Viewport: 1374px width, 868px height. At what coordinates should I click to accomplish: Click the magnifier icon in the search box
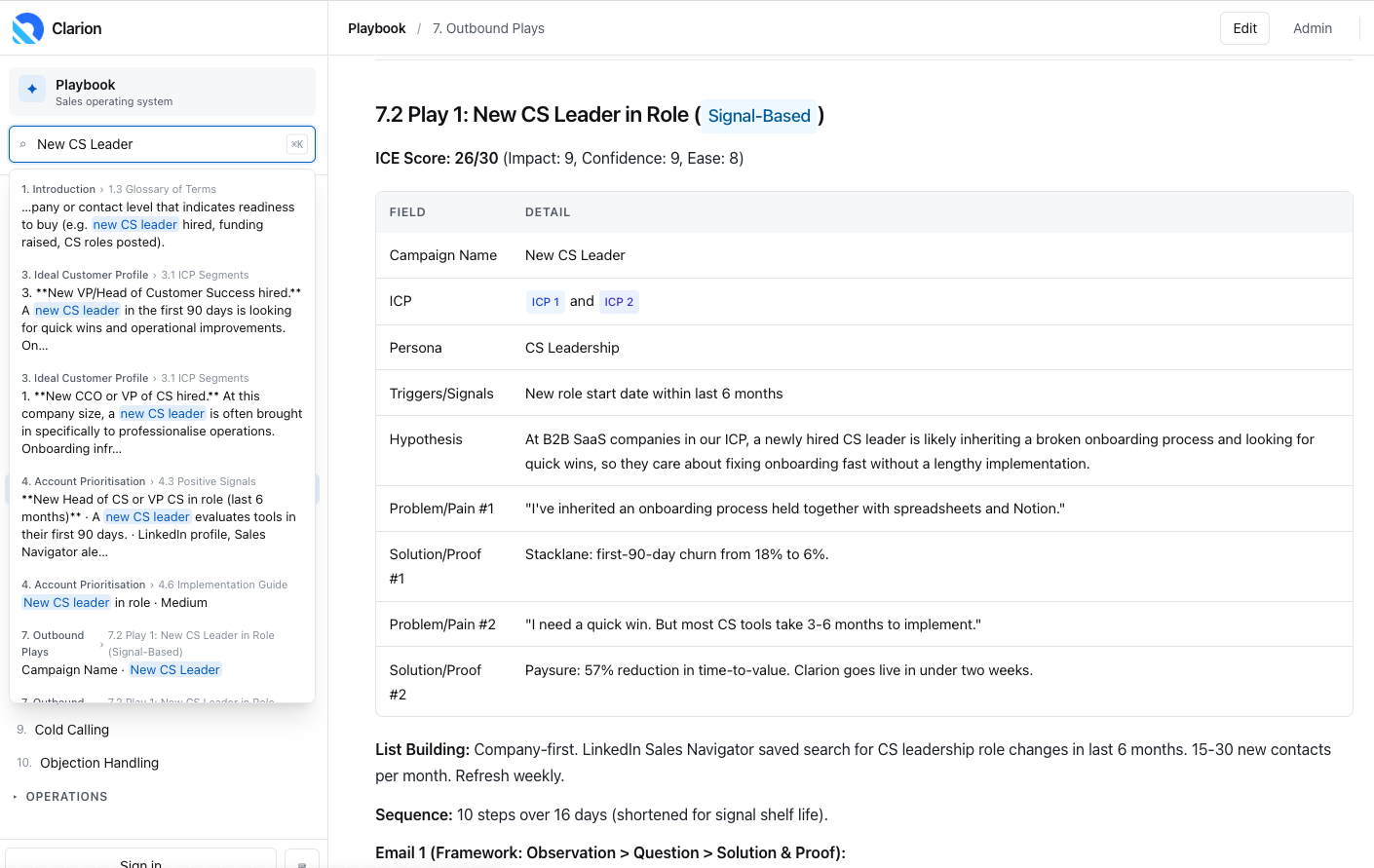click(22, 144)
